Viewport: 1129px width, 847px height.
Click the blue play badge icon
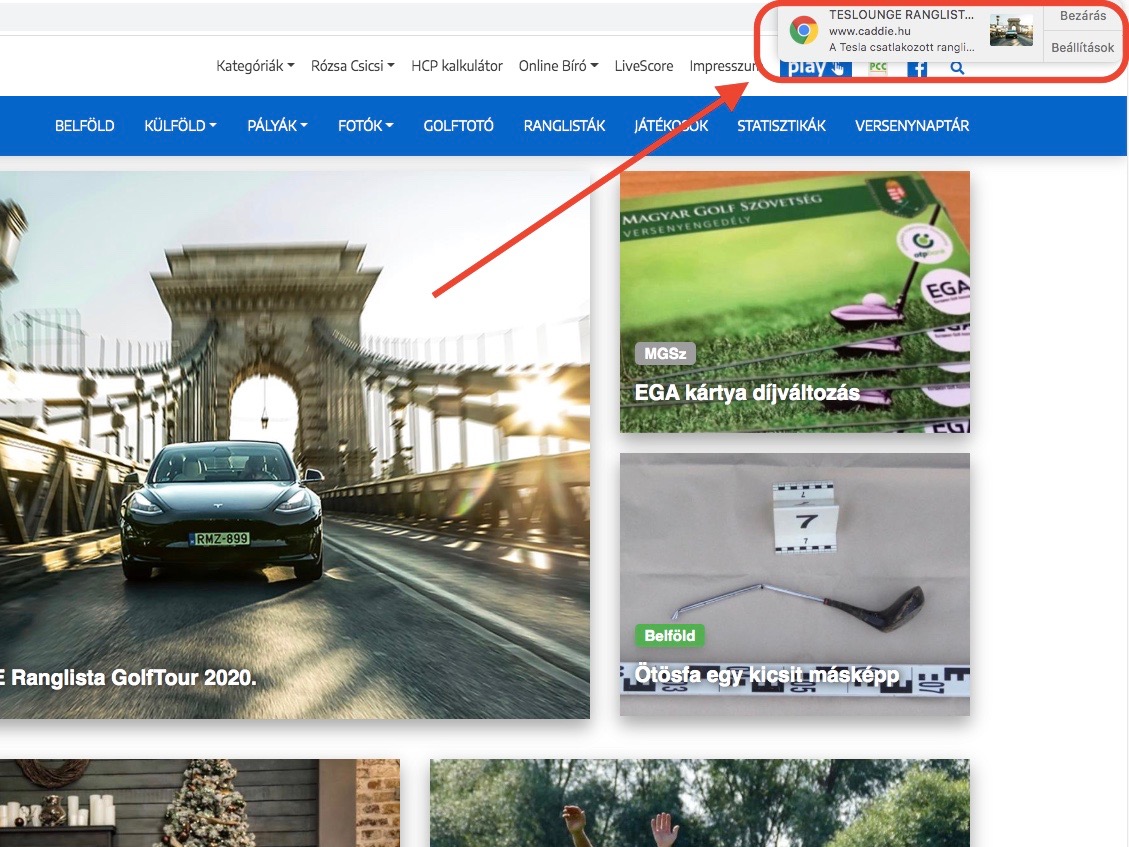(815, 68)
